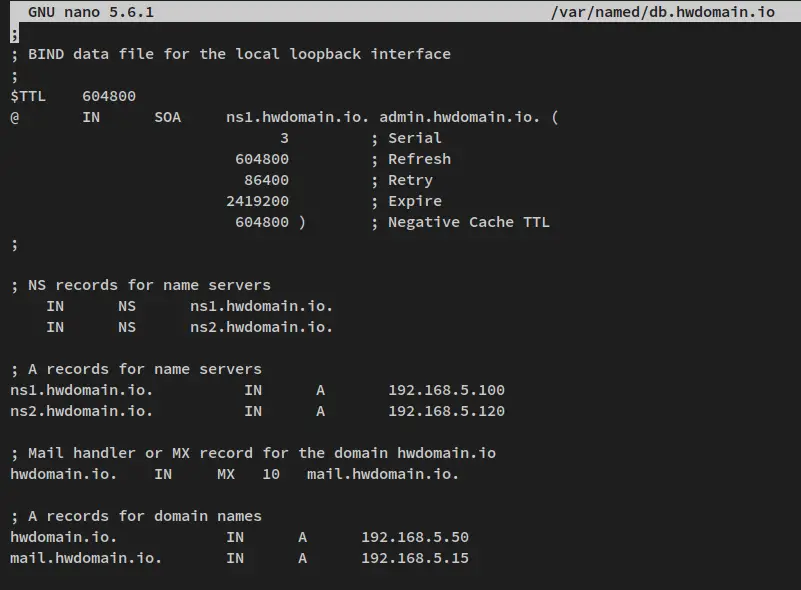The height and width of the screenshot is (590, 801).
Task: Click the ns2.hwdomain.io. NS record target
Action: [262, 327]
